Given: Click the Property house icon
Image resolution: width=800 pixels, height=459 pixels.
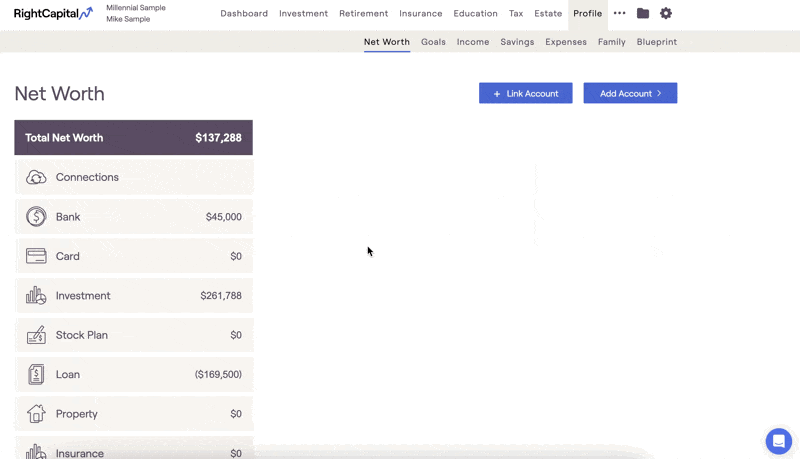Looking at the screenshot, I should 36,414.
